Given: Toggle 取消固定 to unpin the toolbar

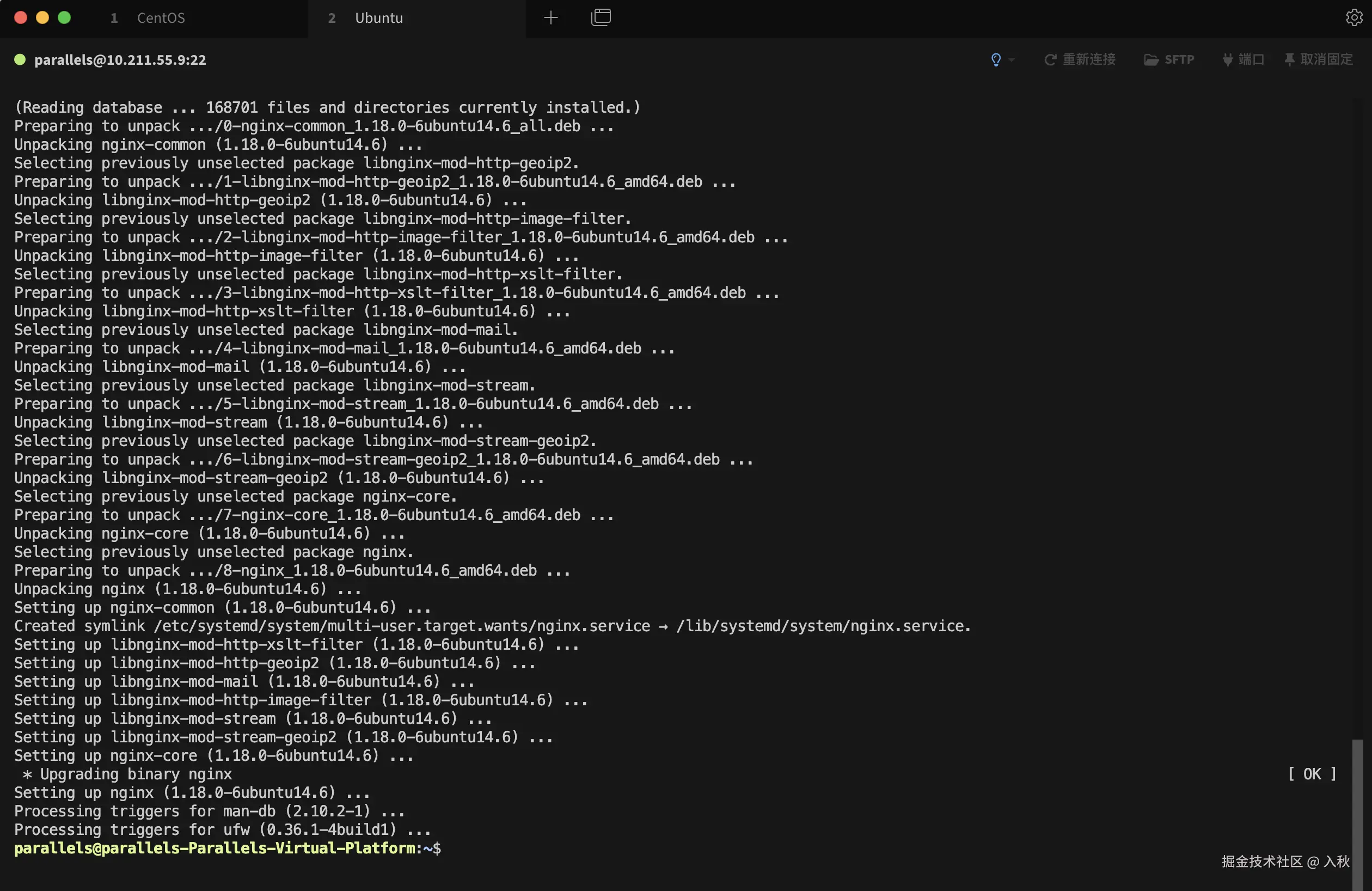Looking at the screenshot, I should point(1319,60).
